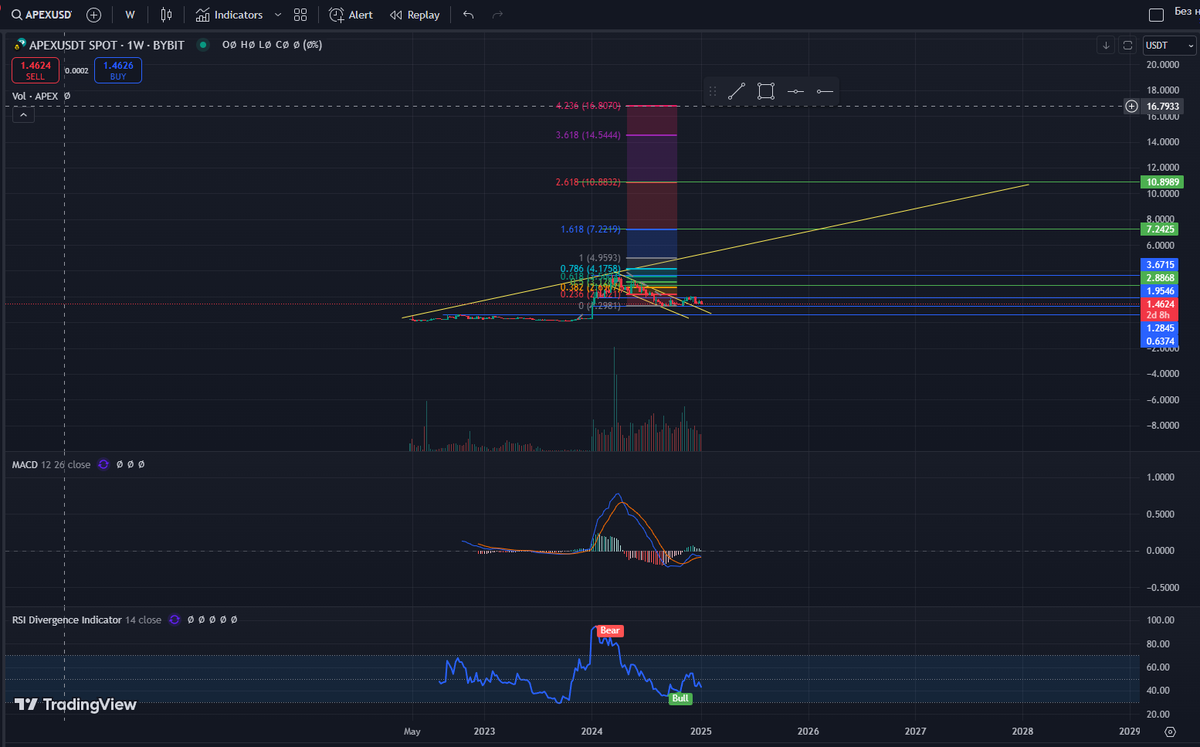The height and width of the screenshot is (747, 1200).
Task: Click the 1 (4.9593) Fibonacci level label
Action: tap(601, 258)
